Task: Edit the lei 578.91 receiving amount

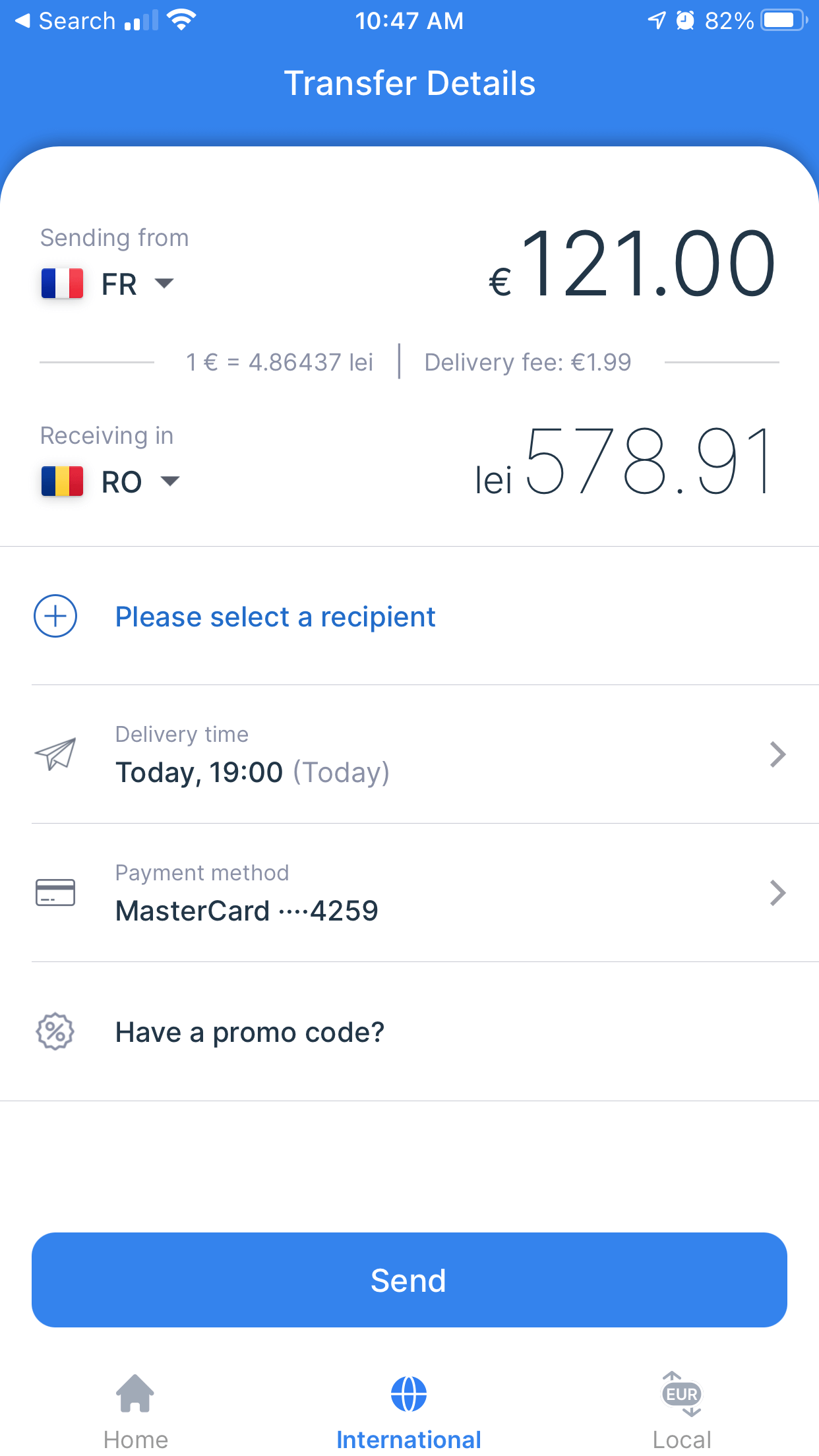Action: 622,462
